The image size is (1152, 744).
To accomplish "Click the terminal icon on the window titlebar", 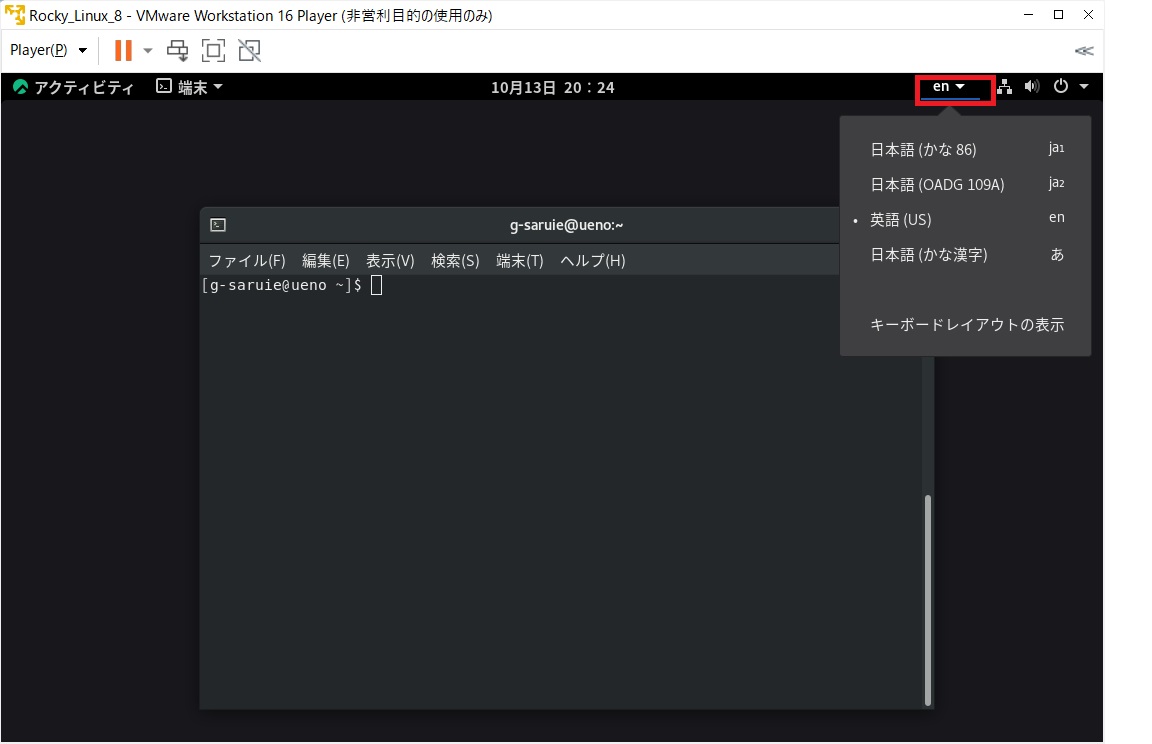I will click(x=217, y=224).
